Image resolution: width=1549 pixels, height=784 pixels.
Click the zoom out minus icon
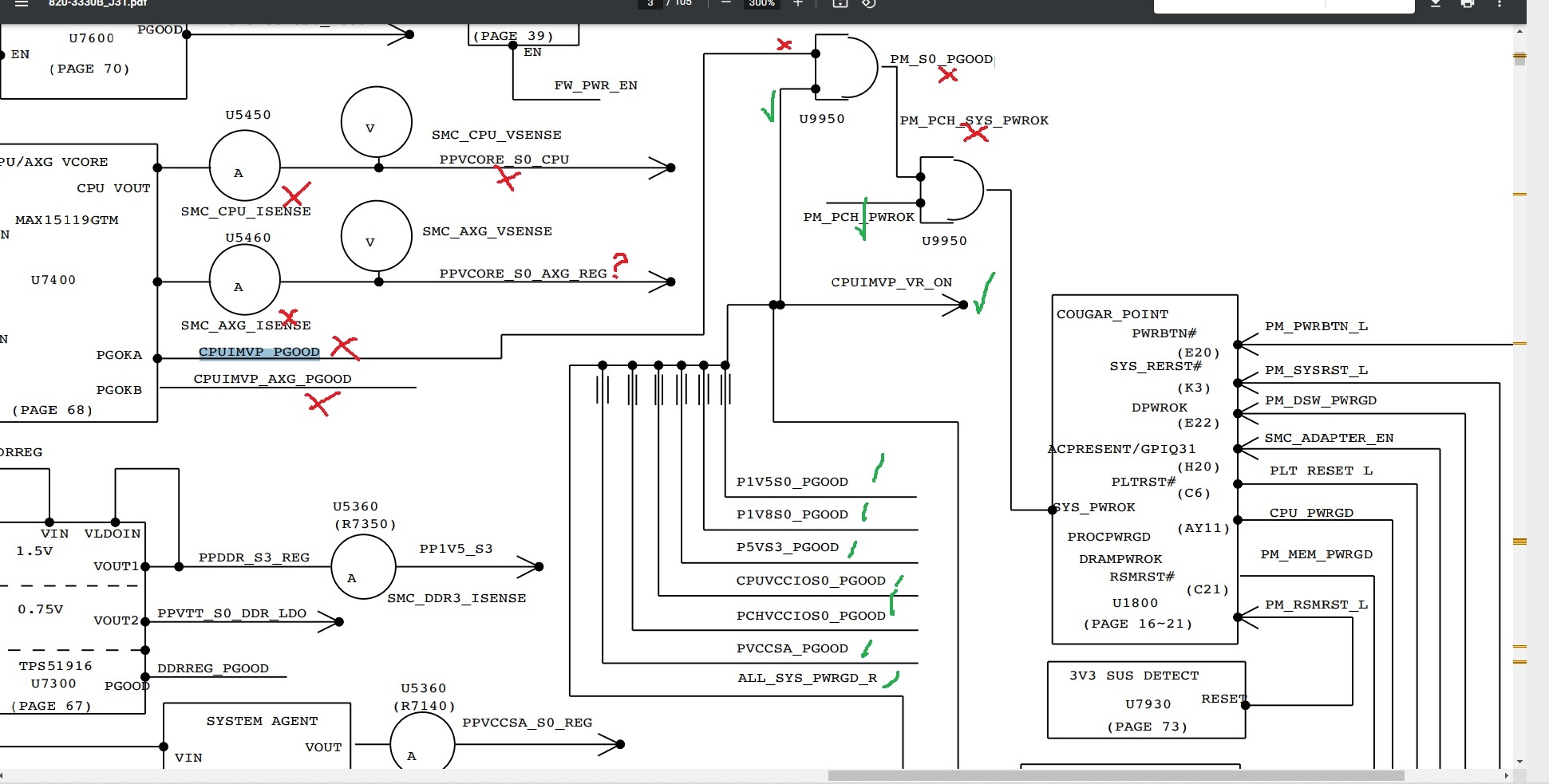[x=725, y=3]
